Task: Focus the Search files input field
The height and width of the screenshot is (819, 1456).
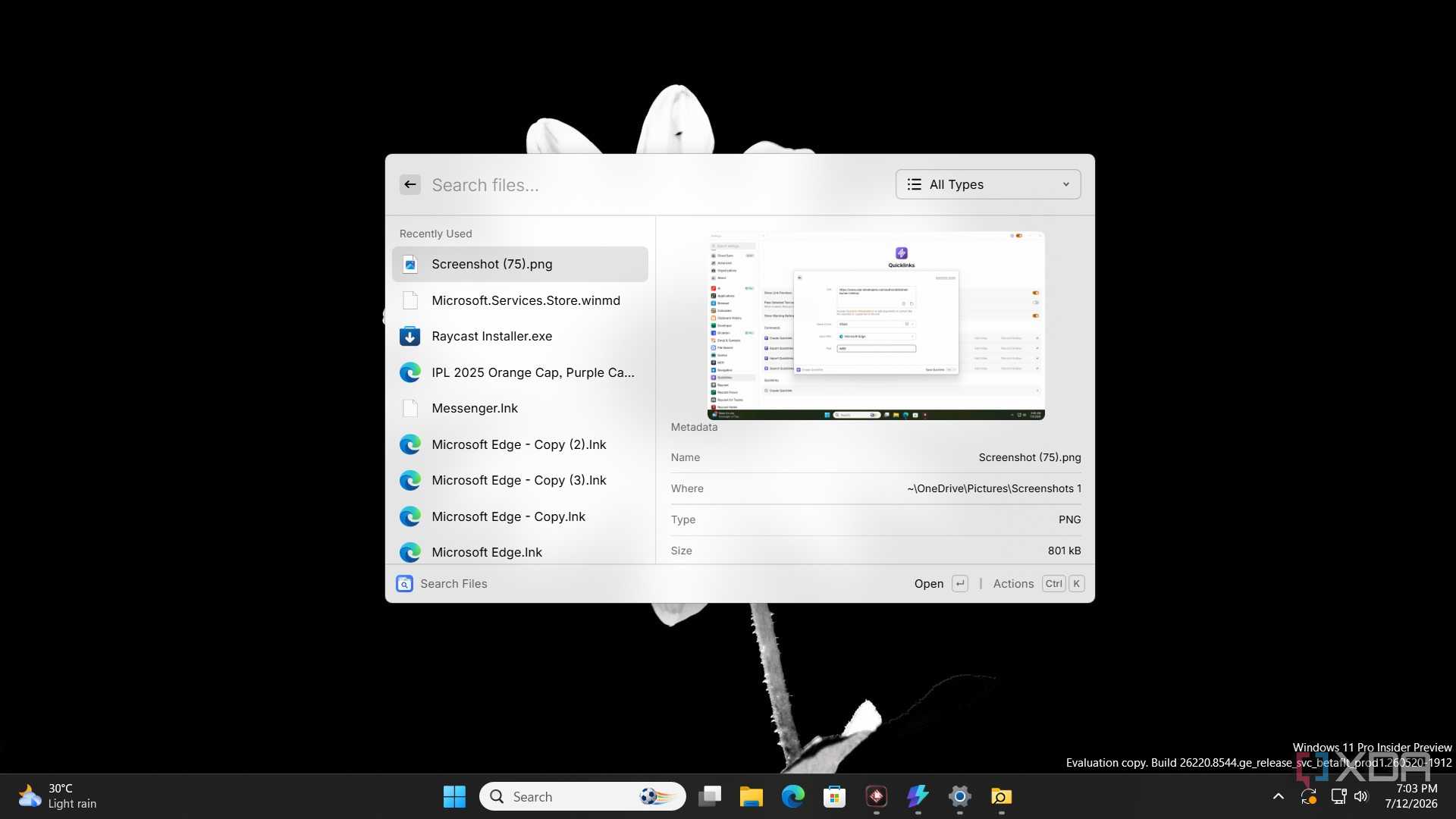Action: (x=656, y=185)
